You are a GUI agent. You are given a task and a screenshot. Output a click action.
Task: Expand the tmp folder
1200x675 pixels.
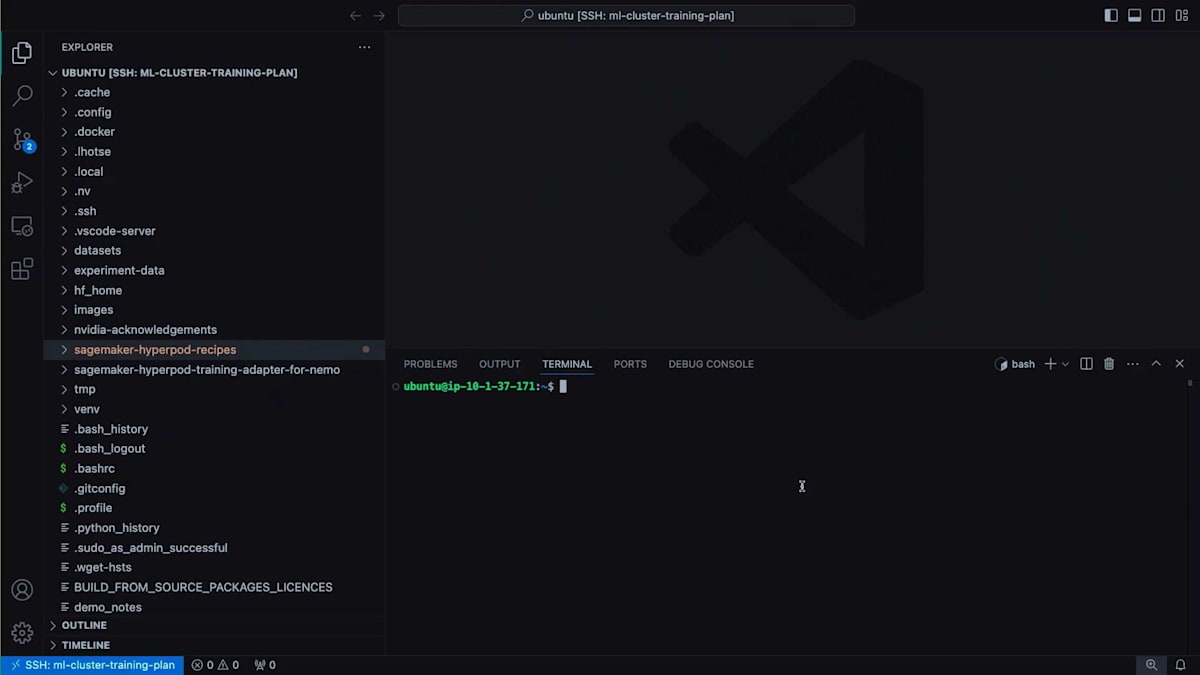(x=214, y=389)
